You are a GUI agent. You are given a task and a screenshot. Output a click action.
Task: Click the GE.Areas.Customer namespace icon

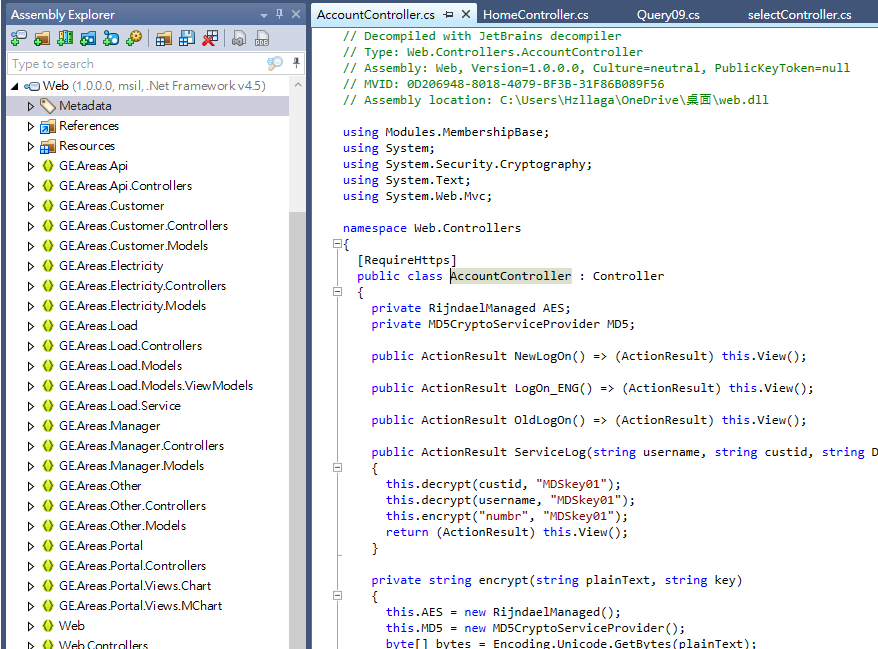pyautogui.click(x=48, y=206)
